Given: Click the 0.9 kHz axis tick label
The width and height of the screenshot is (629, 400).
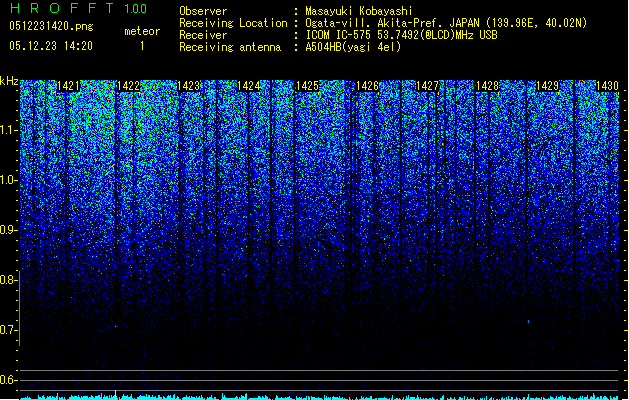Looking at the screenshot, I should (x=8, y=230).
